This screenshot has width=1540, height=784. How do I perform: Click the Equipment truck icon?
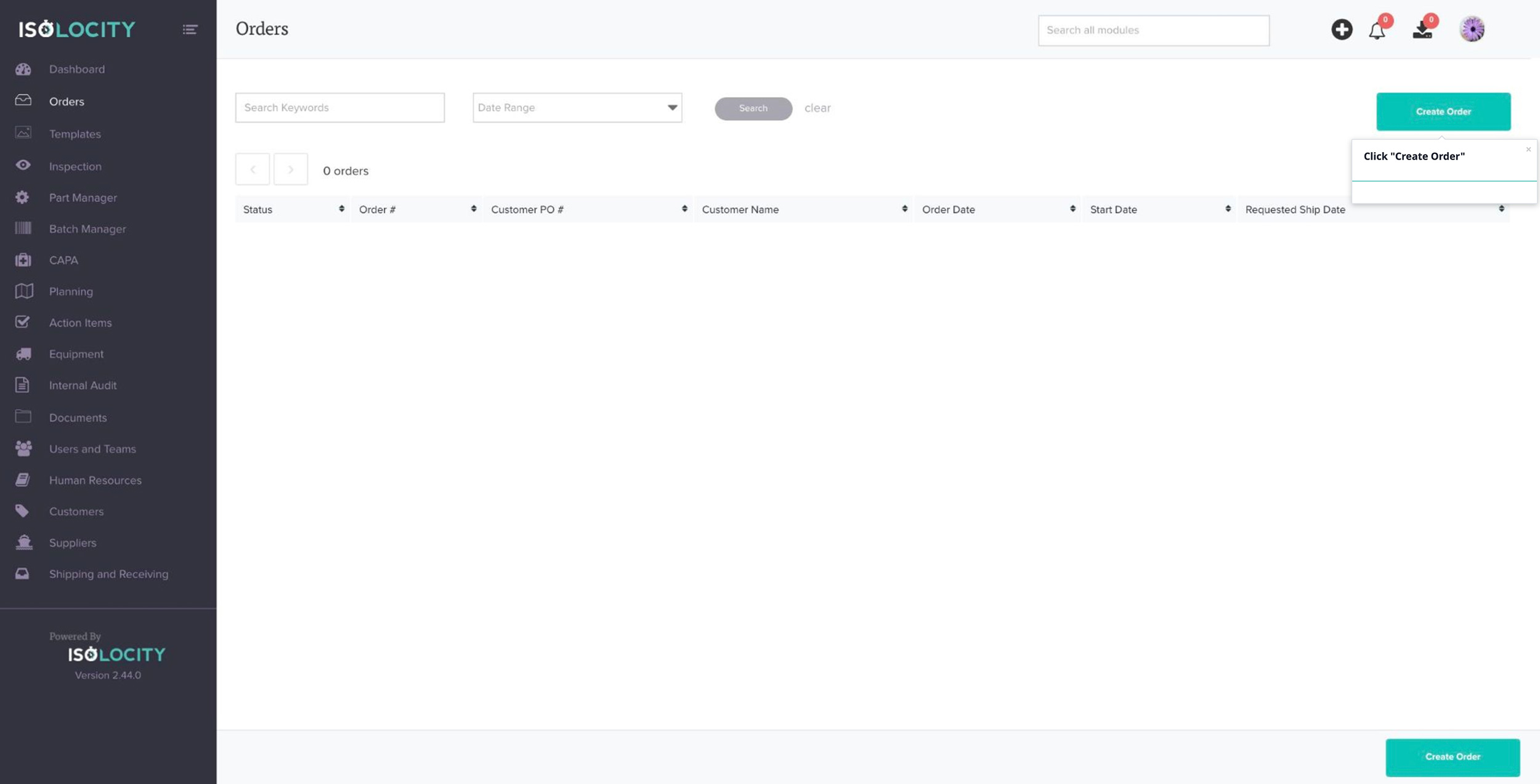pos(23,354)
